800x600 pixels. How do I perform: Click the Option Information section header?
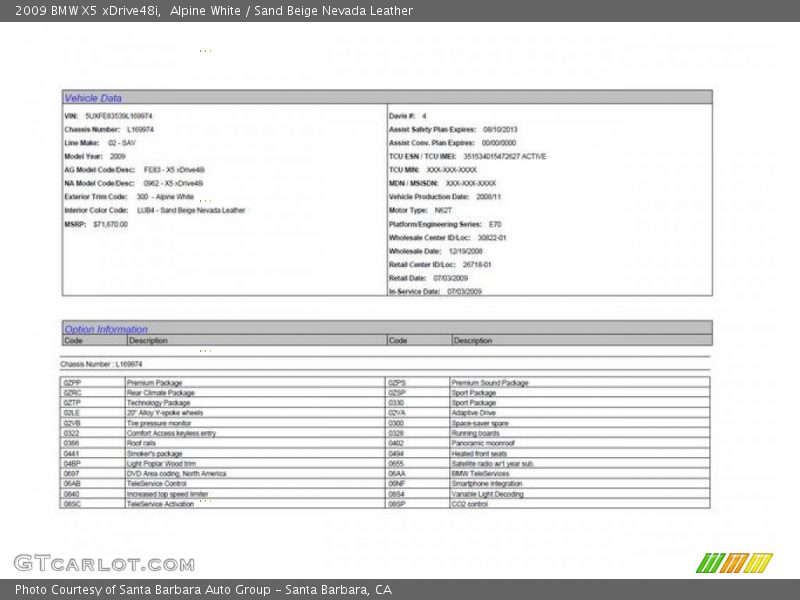[x=106, y=329]
